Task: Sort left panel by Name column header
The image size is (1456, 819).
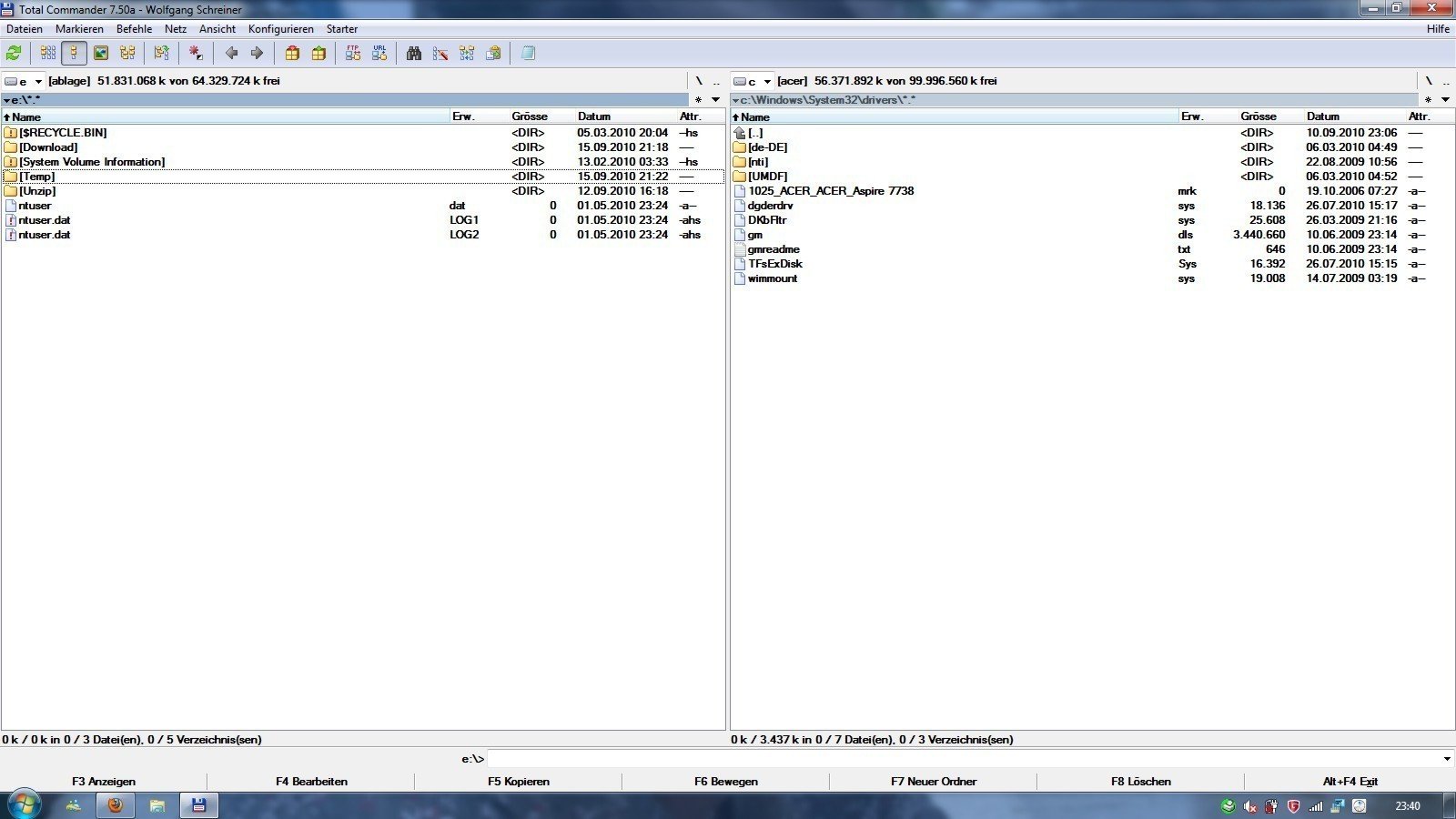Action: tap(226, 116)
